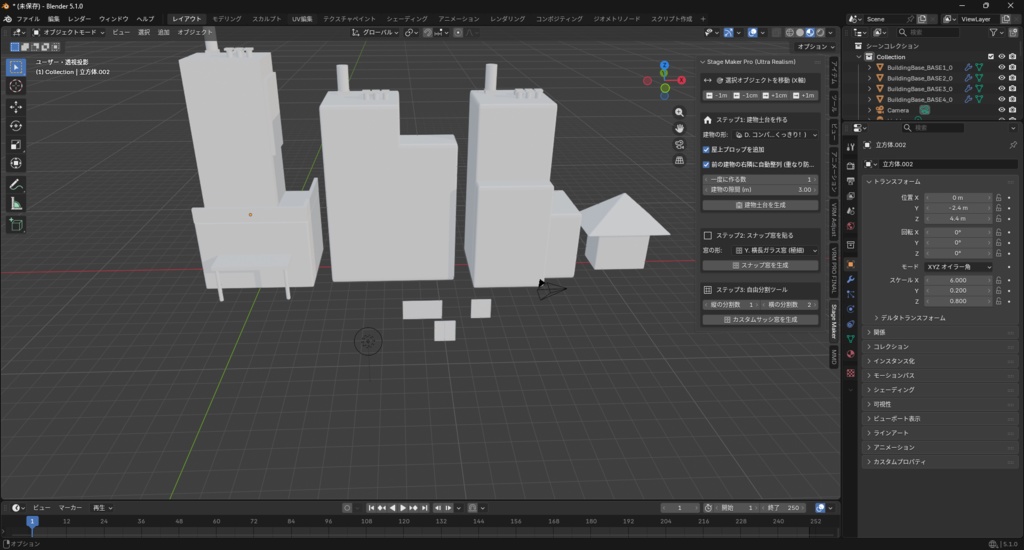Select the Select Box tool

[x=16, y=67]
